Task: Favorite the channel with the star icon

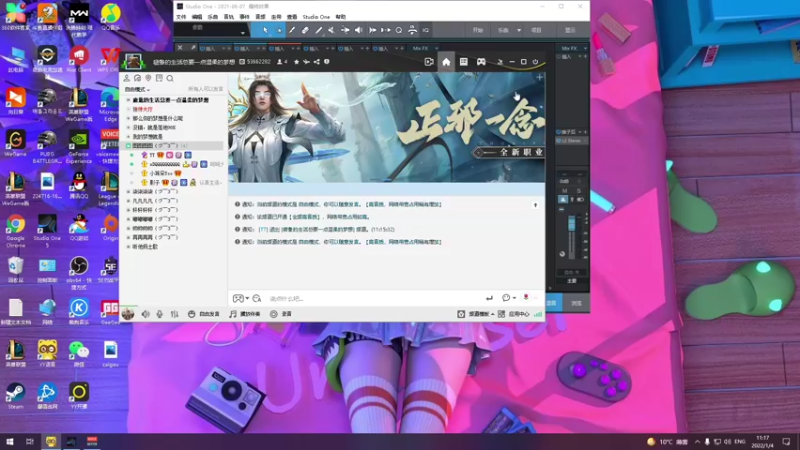Action: [x=296, y=62]
